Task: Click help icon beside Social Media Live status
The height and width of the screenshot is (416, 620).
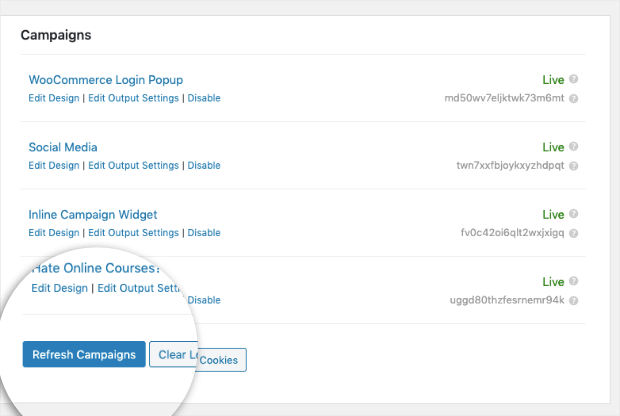Action: coord(573,146)
